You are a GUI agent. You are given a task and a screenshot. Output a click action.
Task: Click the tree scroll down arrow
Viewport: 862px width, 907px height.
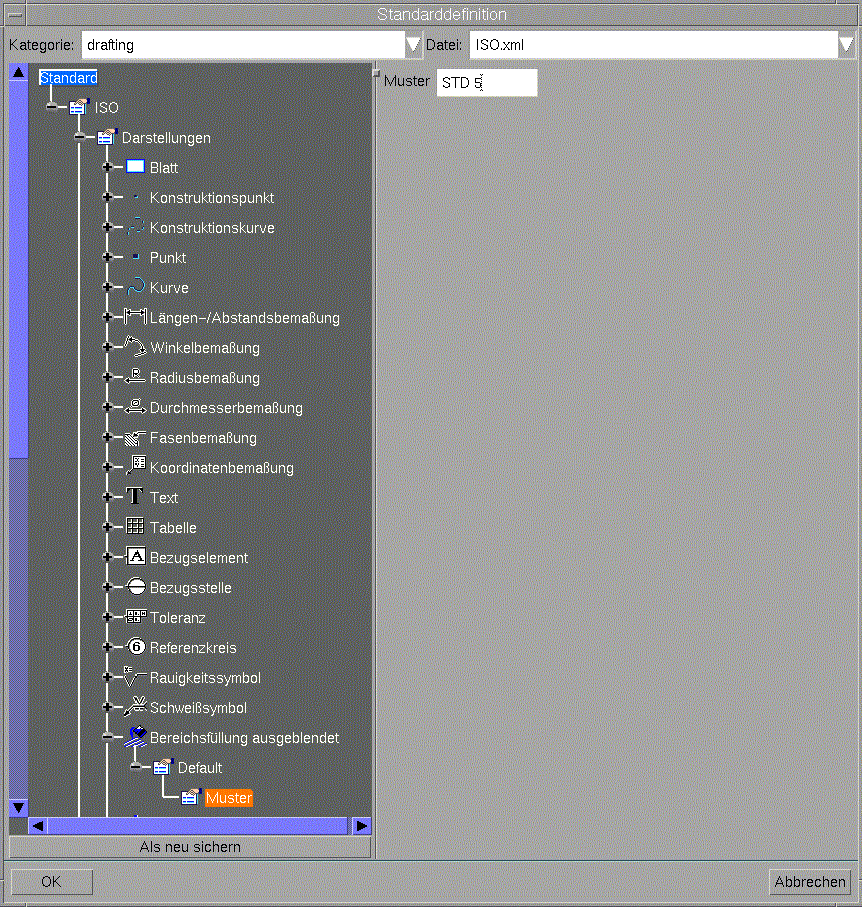[19, 808]
